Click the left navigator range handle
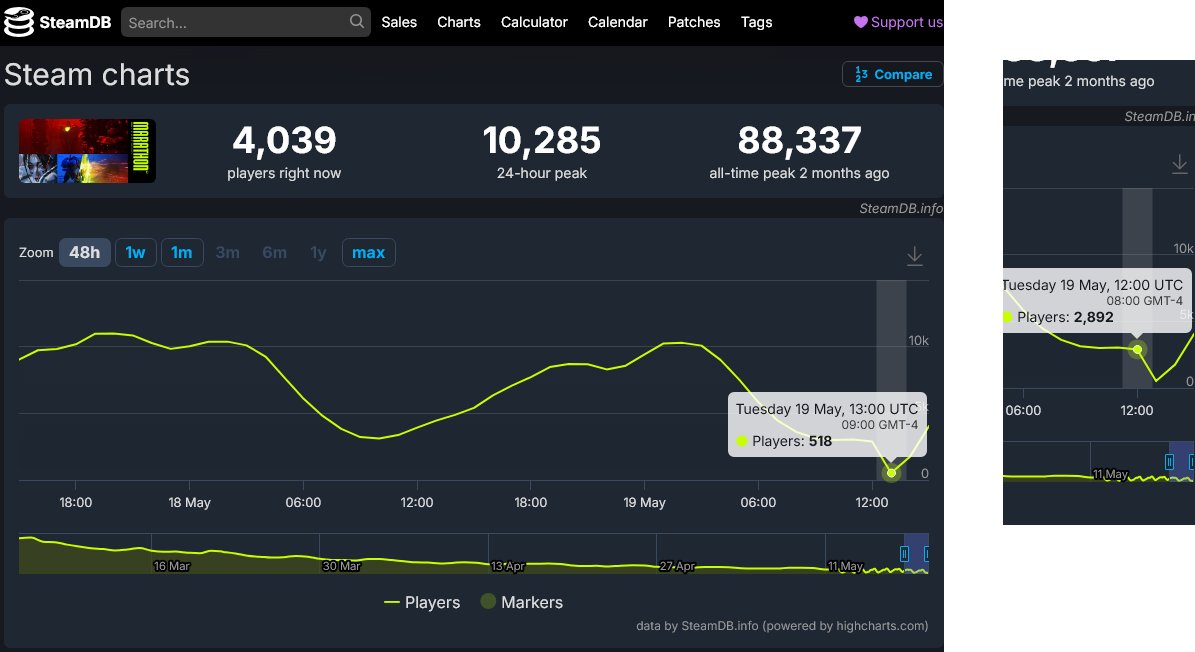This screenshot has height=652, width=1195. [x=905, y=554]
